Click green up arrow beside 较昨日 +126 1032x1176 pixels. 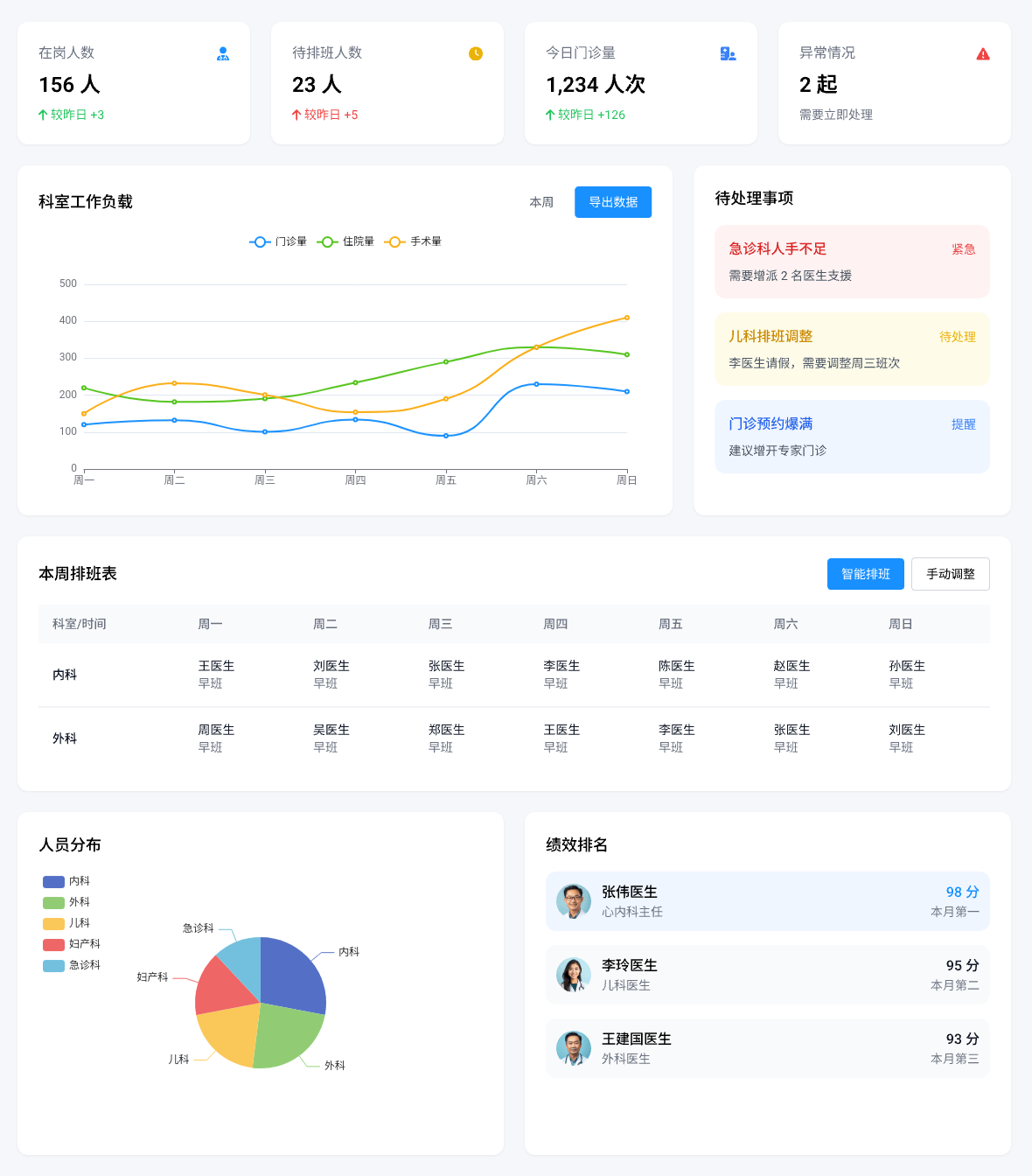[550, 115]
